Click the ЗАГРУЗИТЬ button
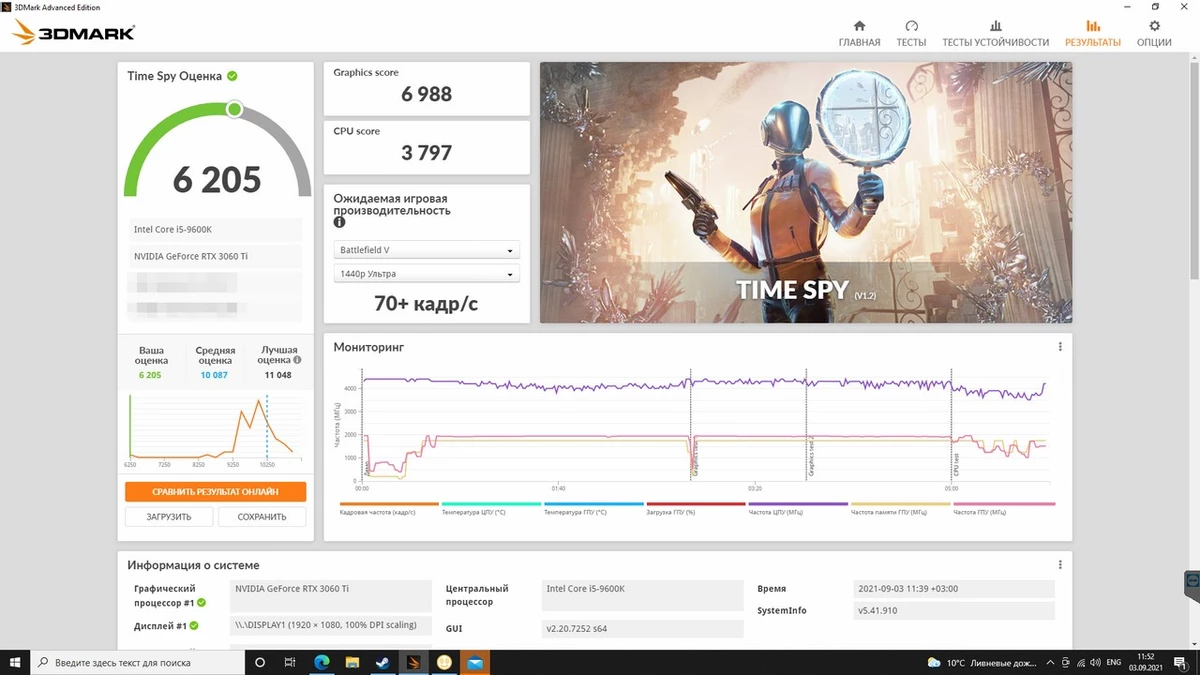The width and height of the screenshot is (1200, 675). 168,517
